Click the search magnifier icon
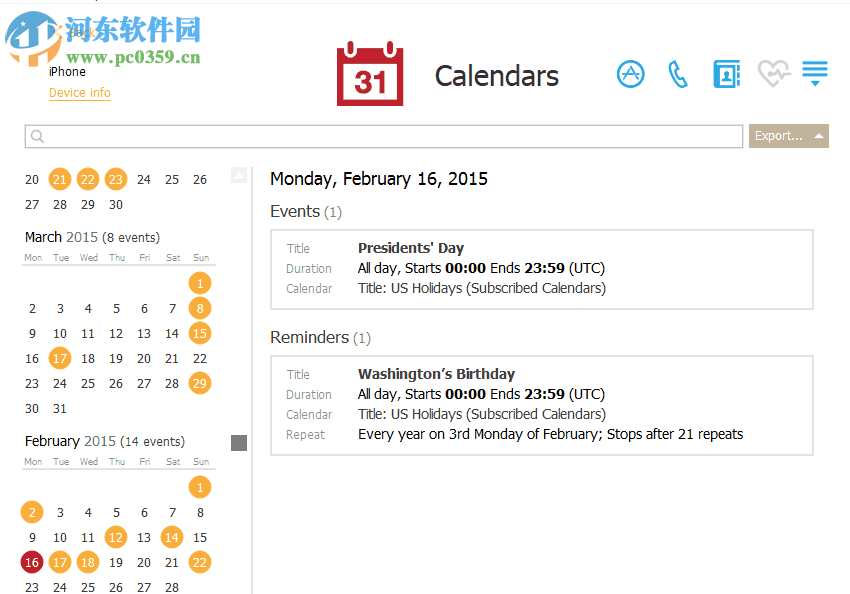Screen dimensions: 850x594 [38, 137]
